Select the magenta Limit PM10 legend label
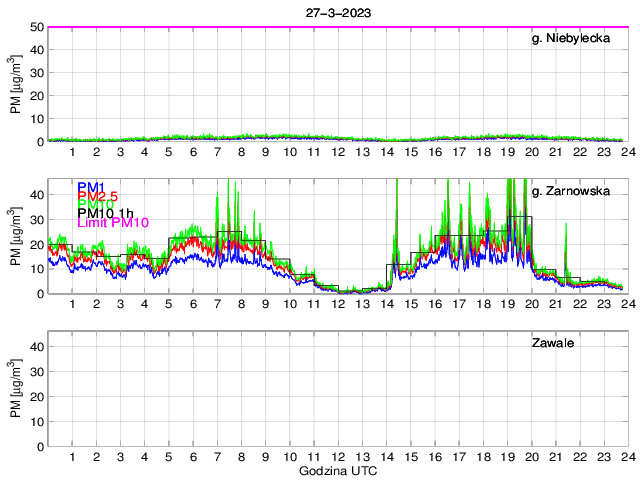 point(112,222)
